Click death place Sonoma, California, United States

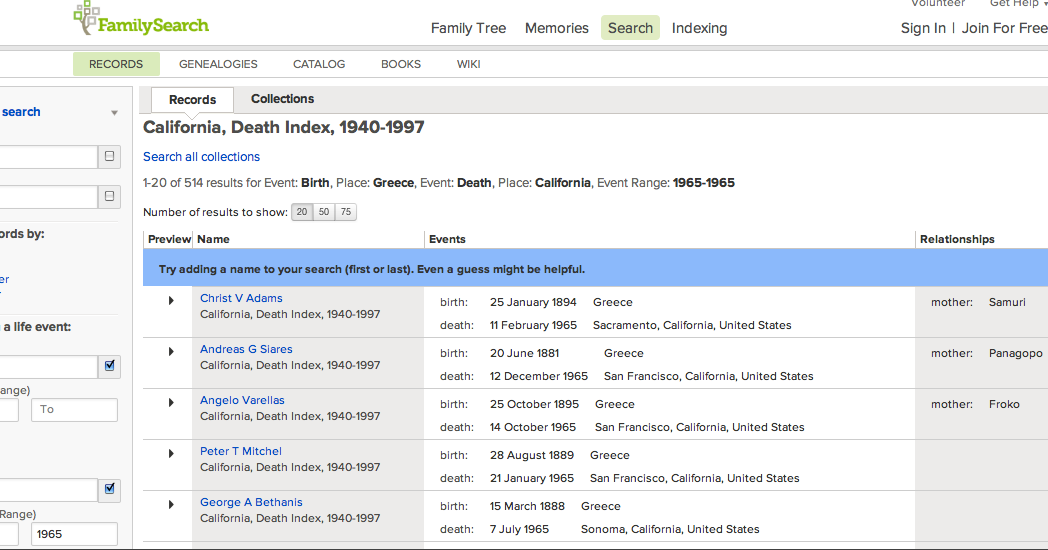670,529
